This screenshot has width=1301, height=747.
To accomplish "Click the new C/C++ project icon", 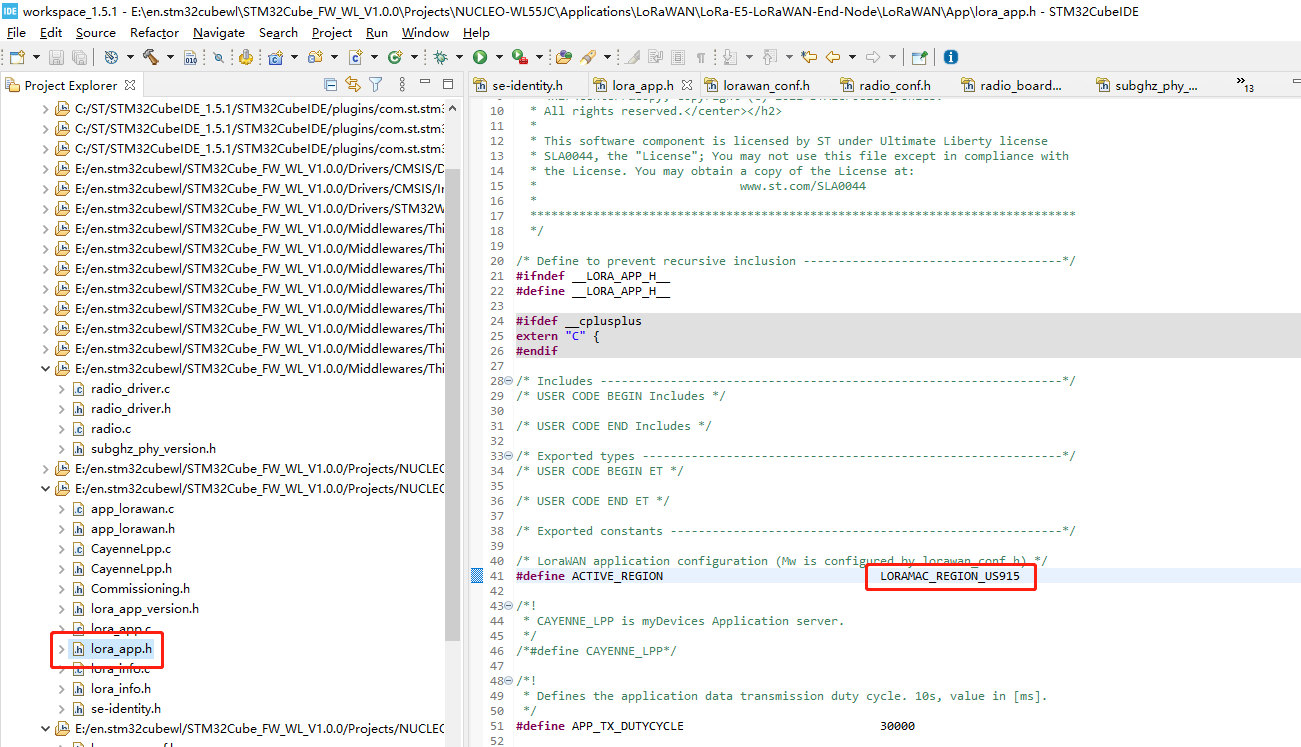I will coord(276,57).
